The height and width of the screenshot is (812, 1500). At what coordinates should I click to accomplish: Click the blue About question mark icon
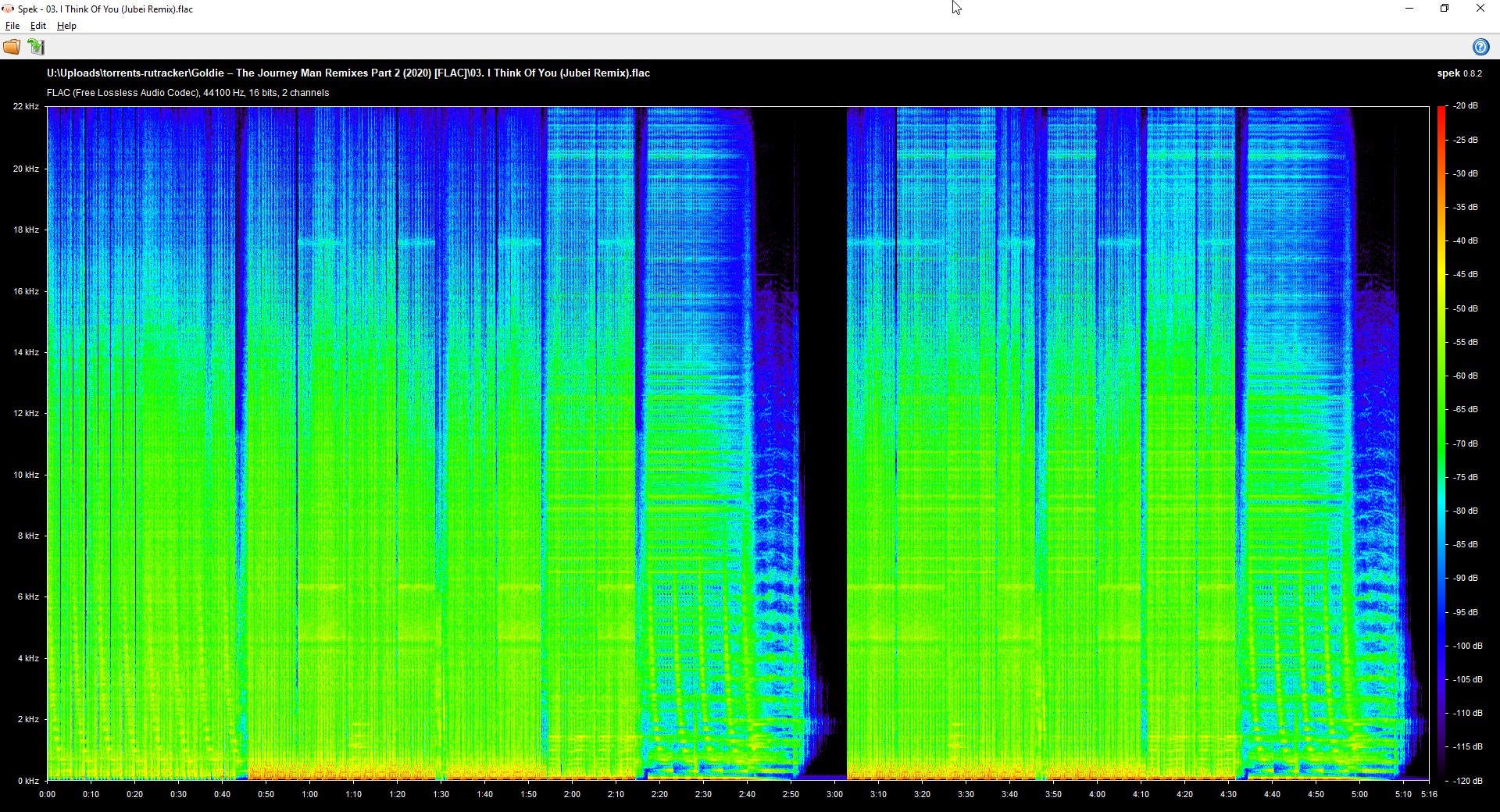pos(1480,47)
